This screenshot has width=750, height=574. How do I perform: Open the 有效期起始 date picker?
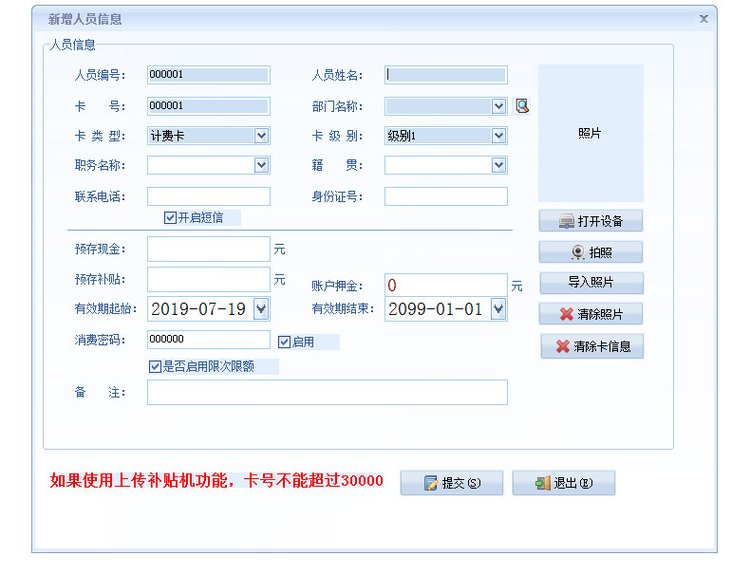pyautogui.click(x=261, y=309)
